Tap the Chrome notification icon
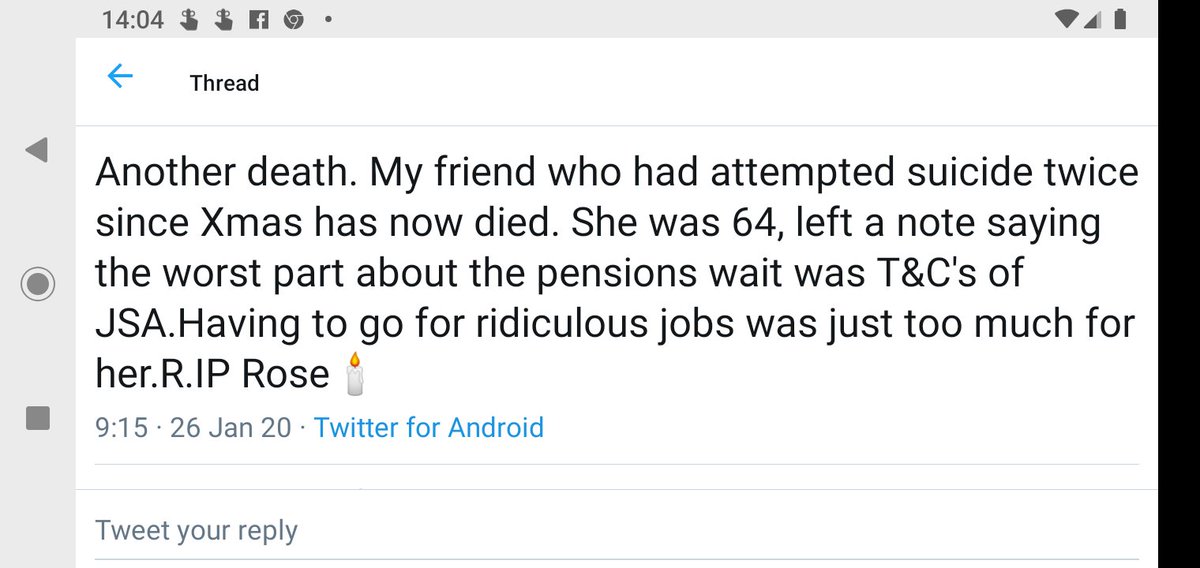 coord(293,18)
